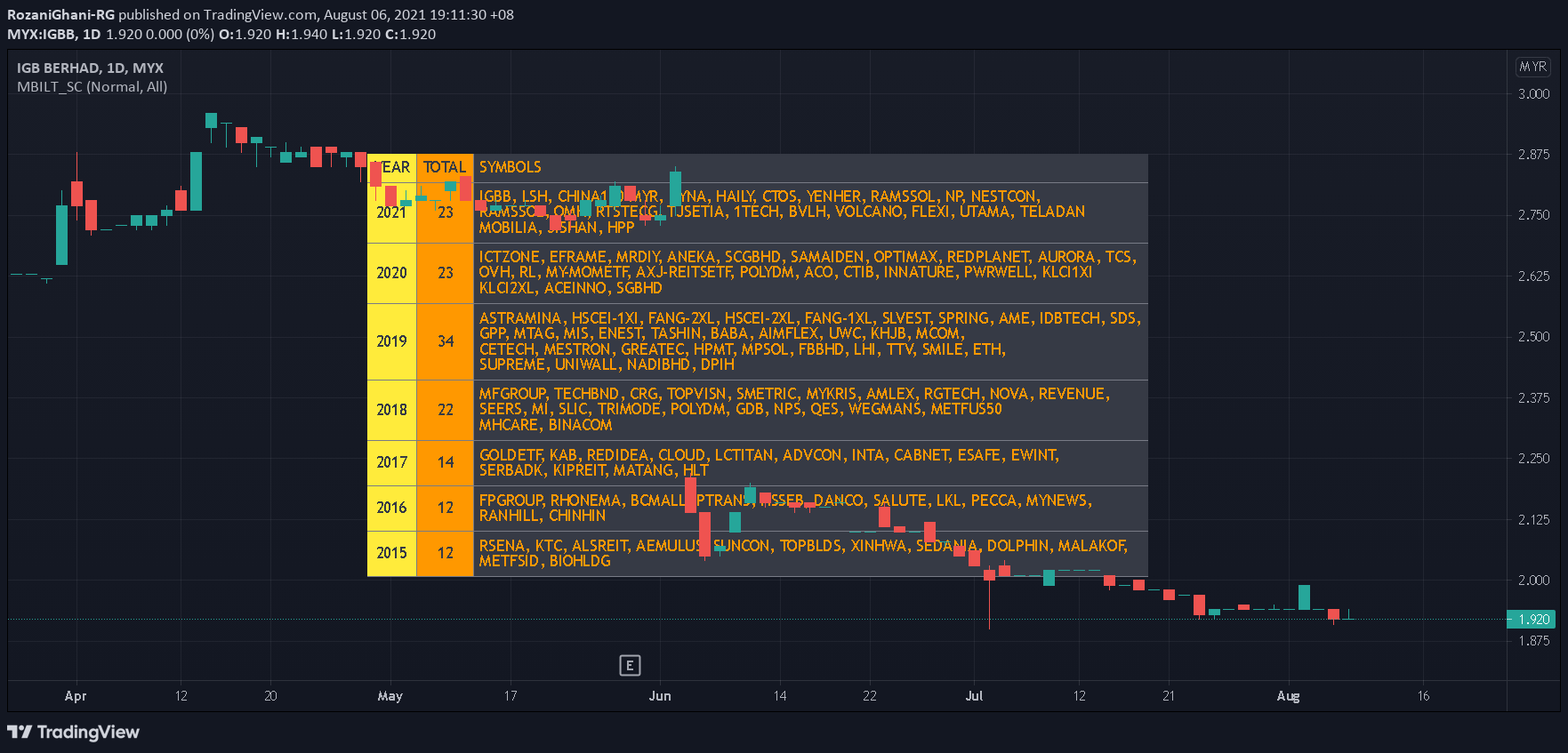Click the 2.625 price axis label
This screenshot has height=753, width=1568.
pos(1533,276)
